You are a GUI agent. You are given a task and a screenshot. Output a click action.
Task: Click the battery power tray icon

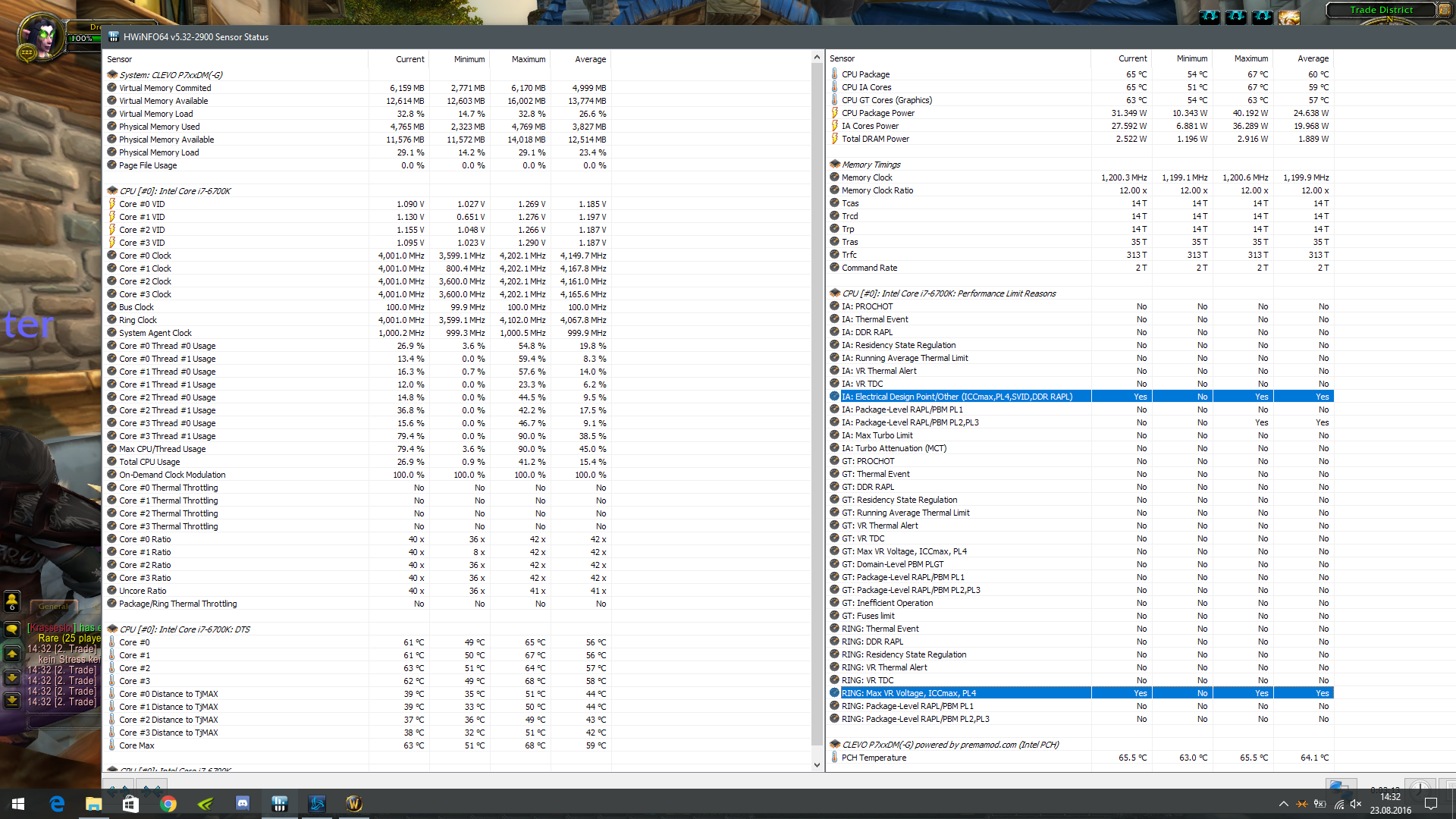pyautogui.click(x=1320, y=804)
